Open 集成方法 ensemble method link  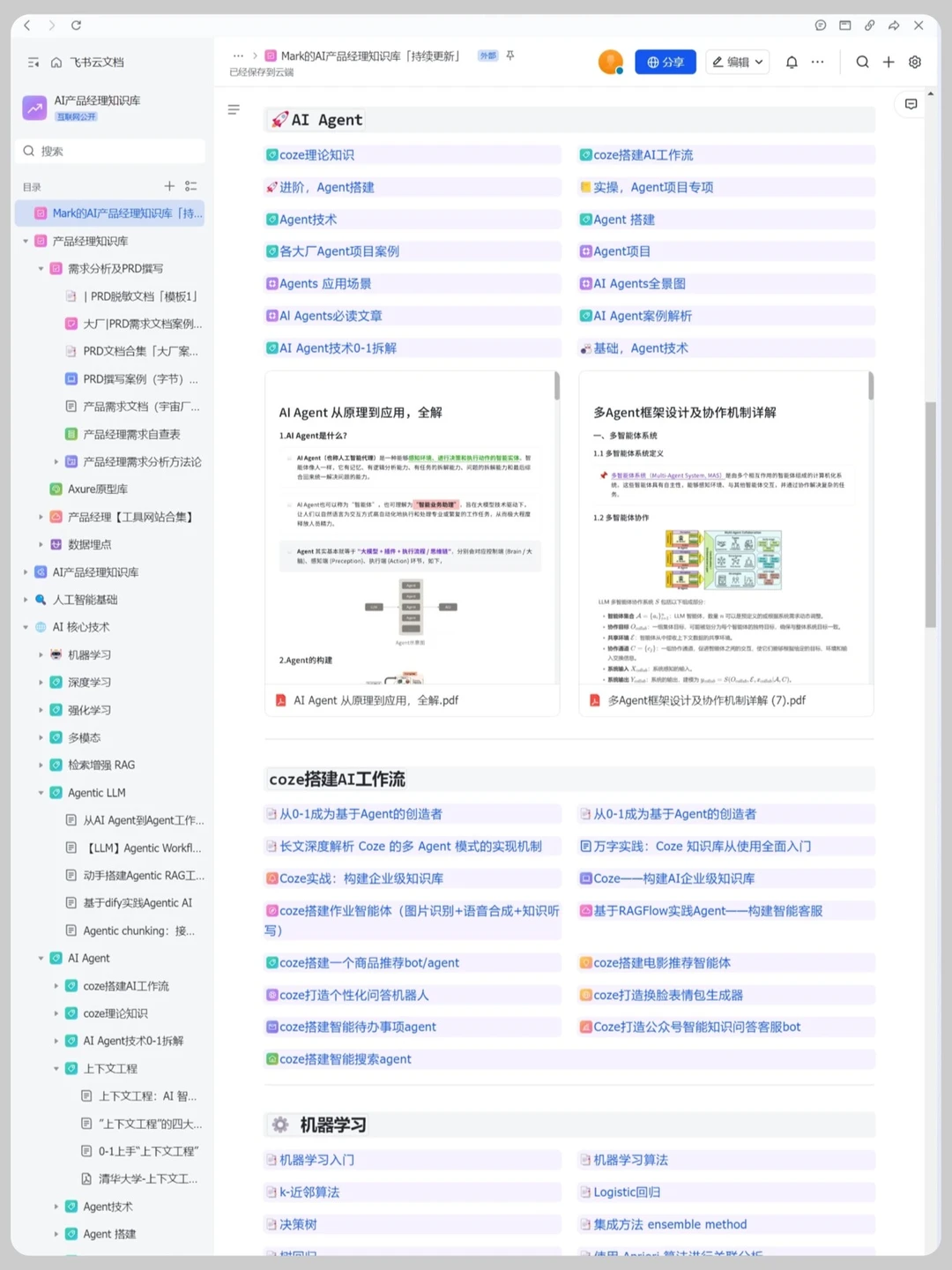point(670,1224)
